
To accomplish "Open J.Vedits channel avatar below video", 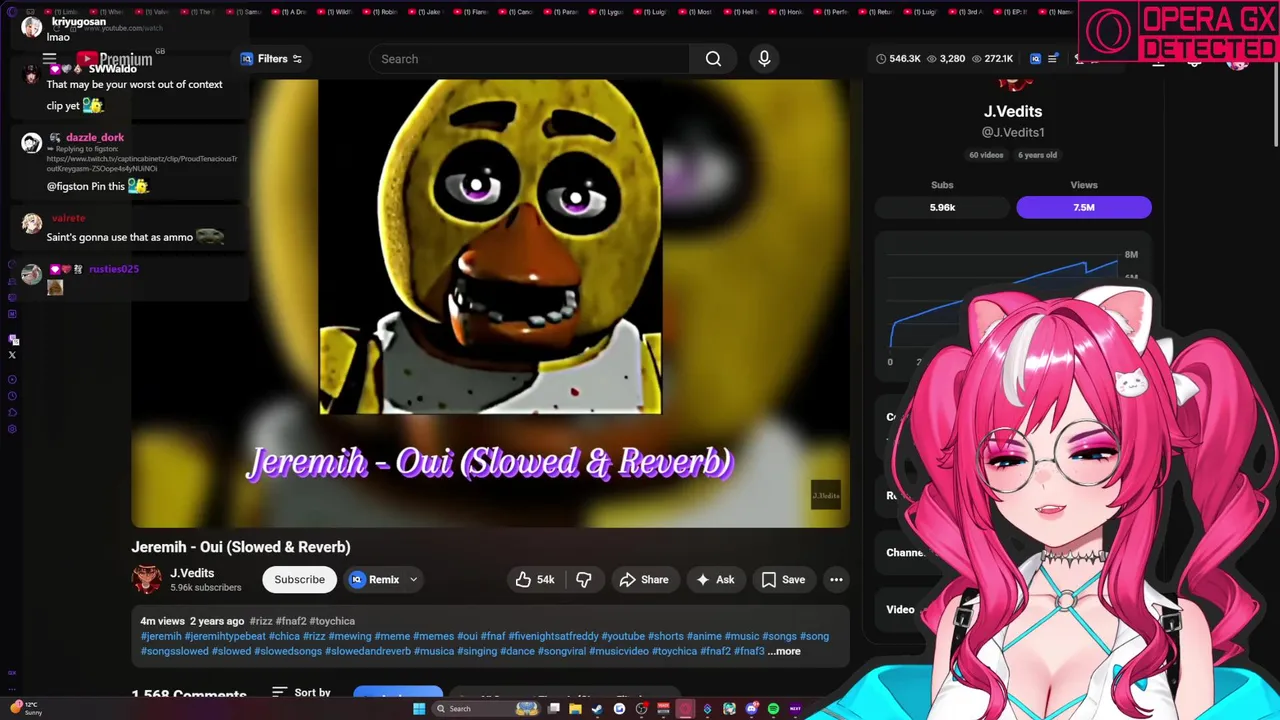I will (x=147, y=580).
